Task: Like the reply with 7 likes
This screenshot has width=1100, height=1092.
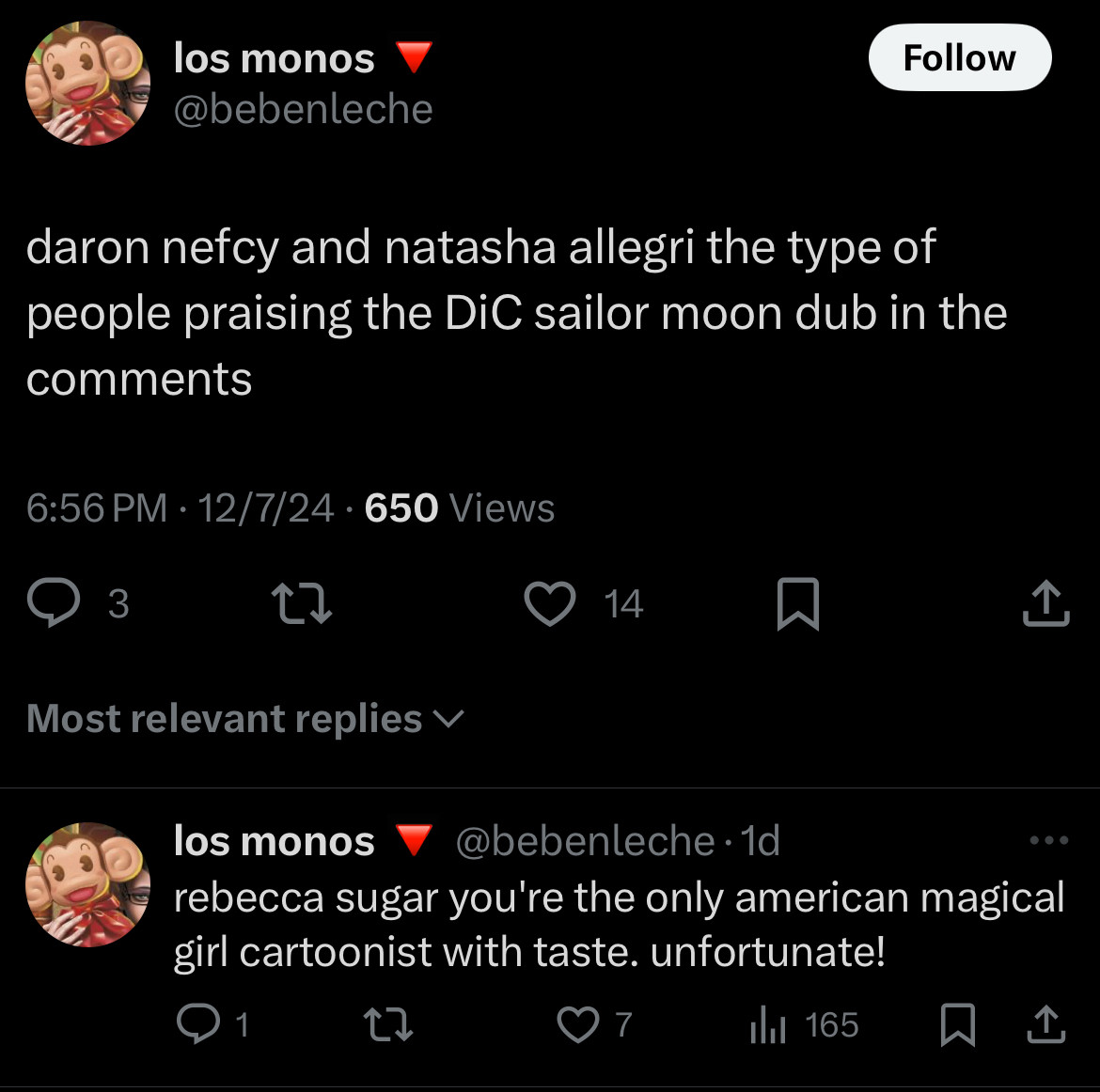Action: pos(578,1024)
